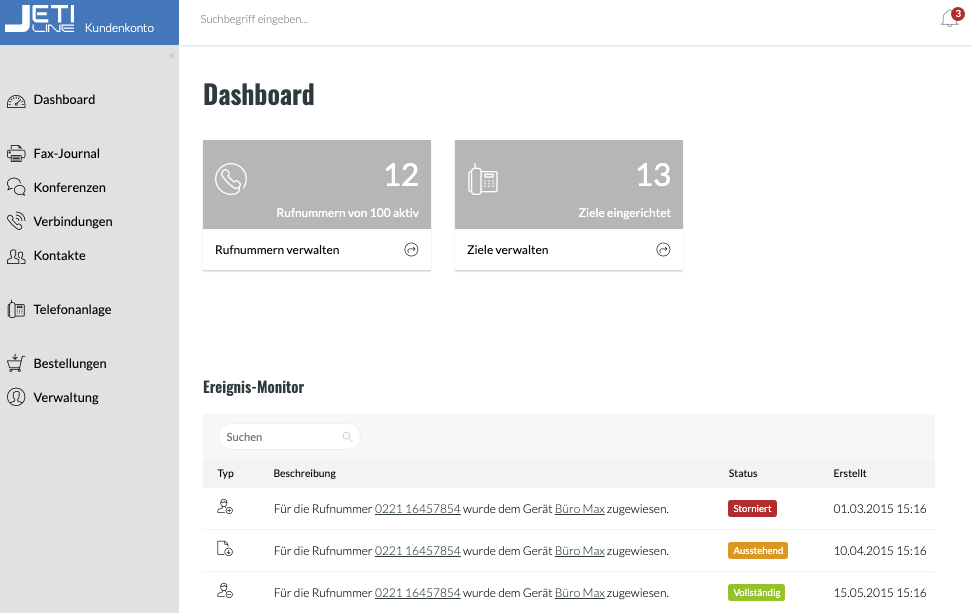Click the Telefonanlage desk phone icon
This screenshot has height=613, width=972.
16,309
